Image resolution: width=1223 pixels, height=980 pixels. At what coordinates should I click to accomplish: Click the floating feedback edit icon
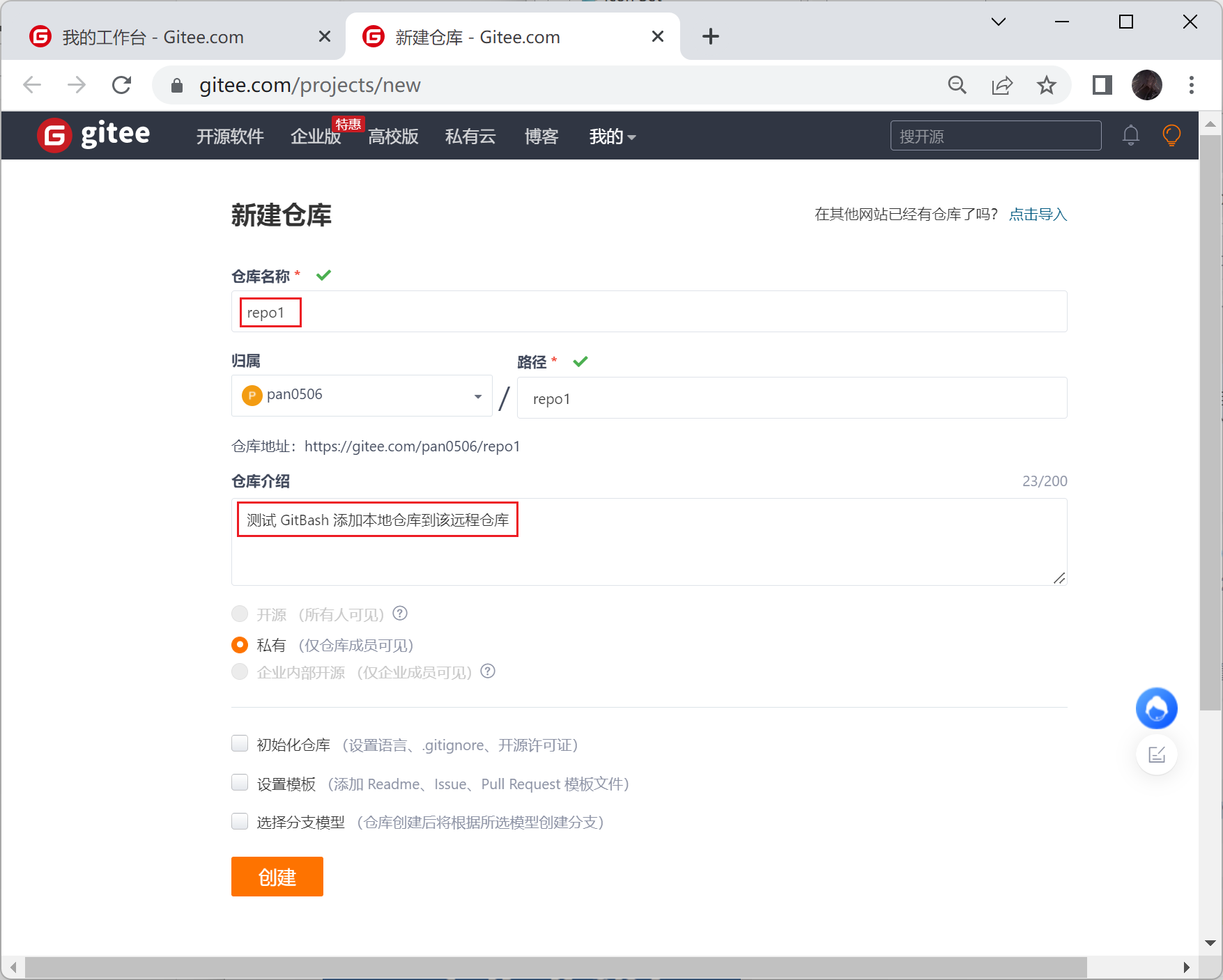(x=1156, y=754)
